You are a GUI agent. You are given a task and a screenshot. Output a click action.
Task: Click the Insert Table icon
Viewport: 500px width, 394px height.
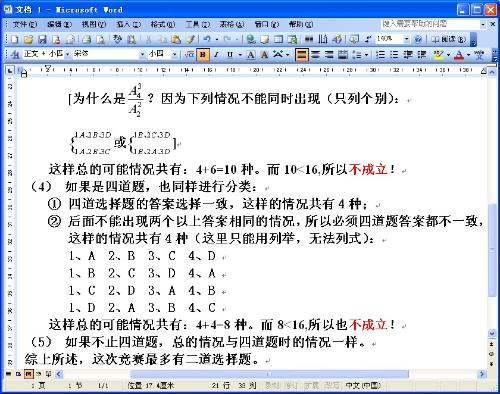(278, 39)
